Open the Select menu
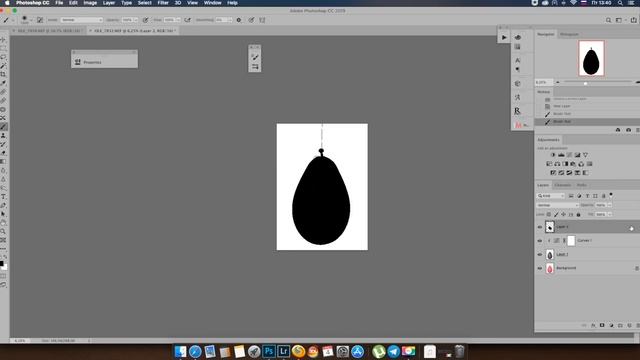 144,3
